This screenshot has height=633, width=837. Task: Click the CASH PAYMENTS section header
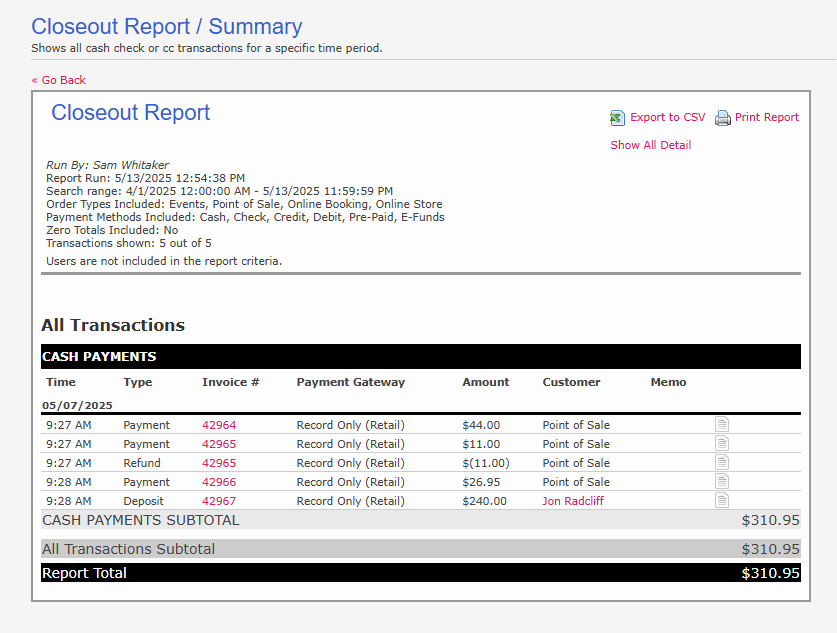pyautogui.click(x=421, y=357)
